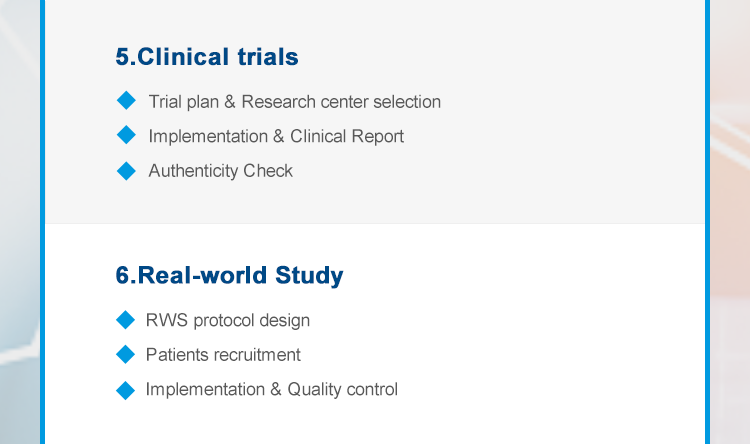Image resolution: width=750 pixels, height=444 pixels.
Task: Select Patients recruitment item text
Action: coord(223,355)
